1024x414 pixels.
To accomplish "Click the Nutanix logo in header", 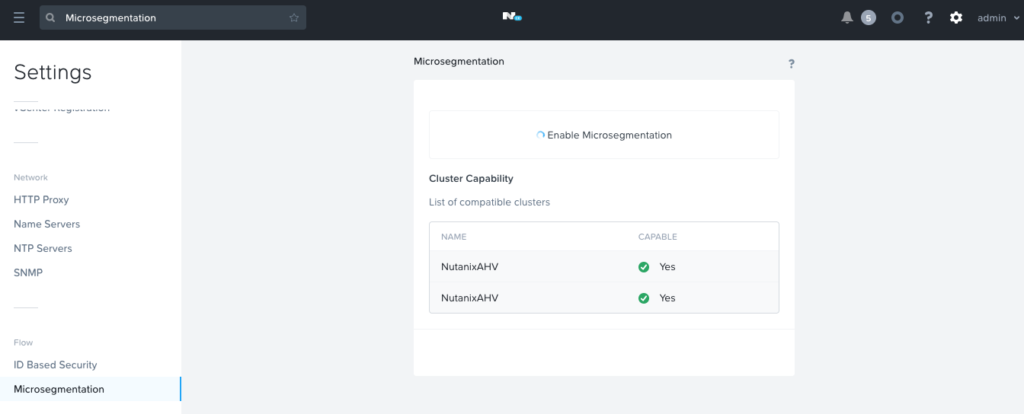I will click(x=512, y=17).
